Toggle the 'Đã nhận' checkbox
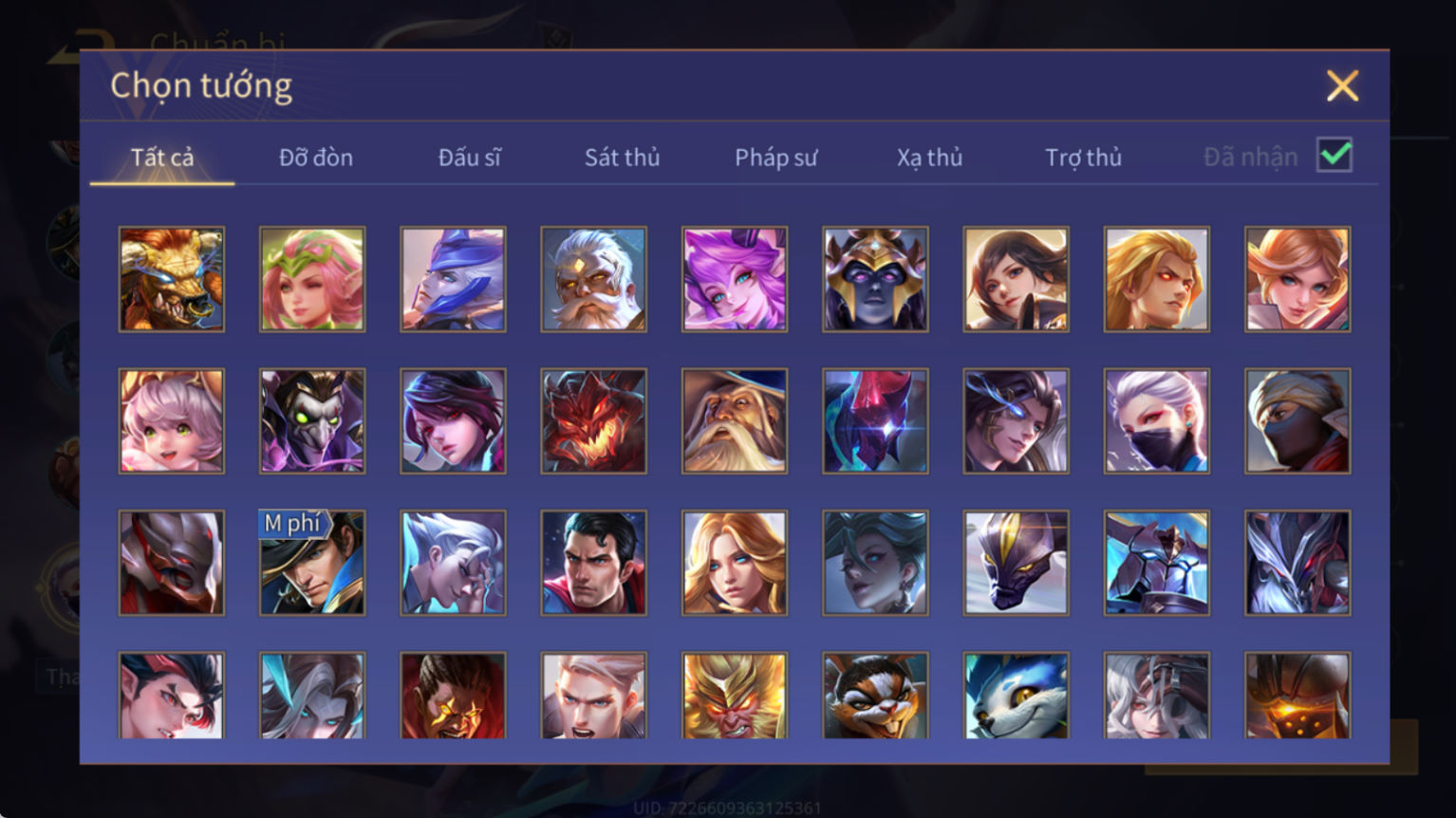 pyautogui.click(x=1335, y=155)
